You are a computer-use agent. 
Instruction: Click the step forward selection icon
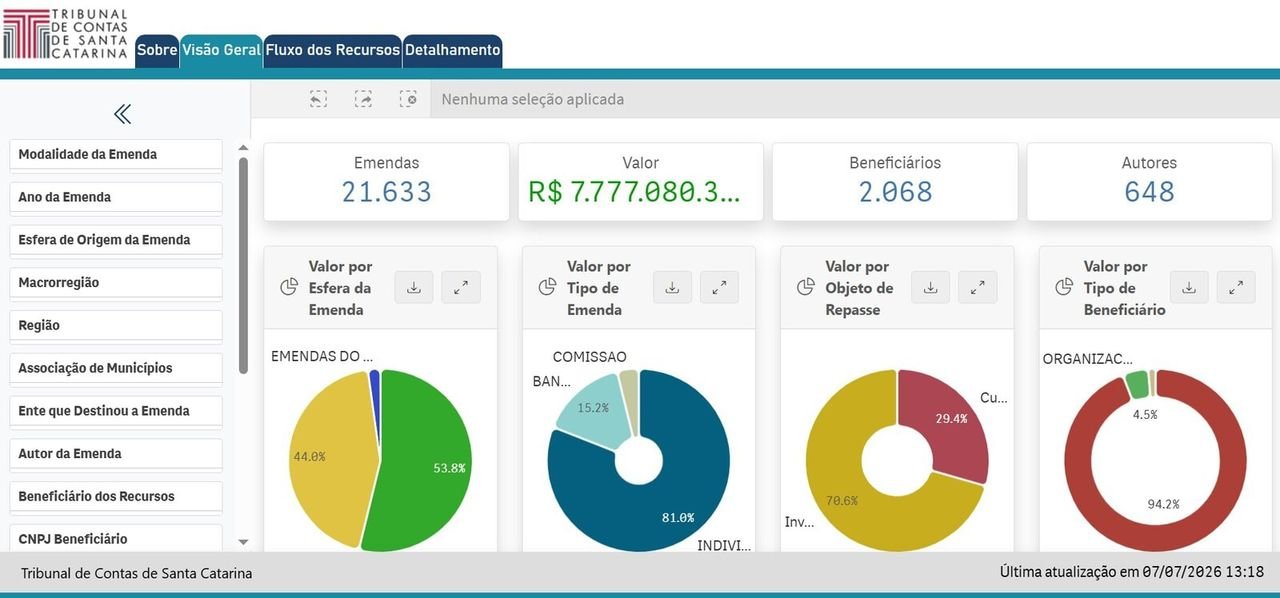[363, 99]
